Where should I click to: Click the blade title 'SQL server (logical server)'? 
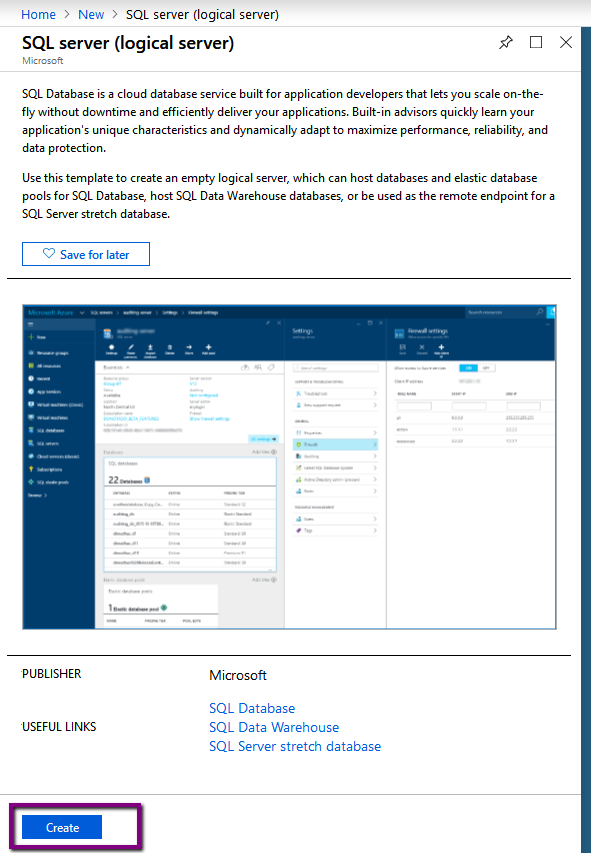pyautogui.click(x=128, y=43)
